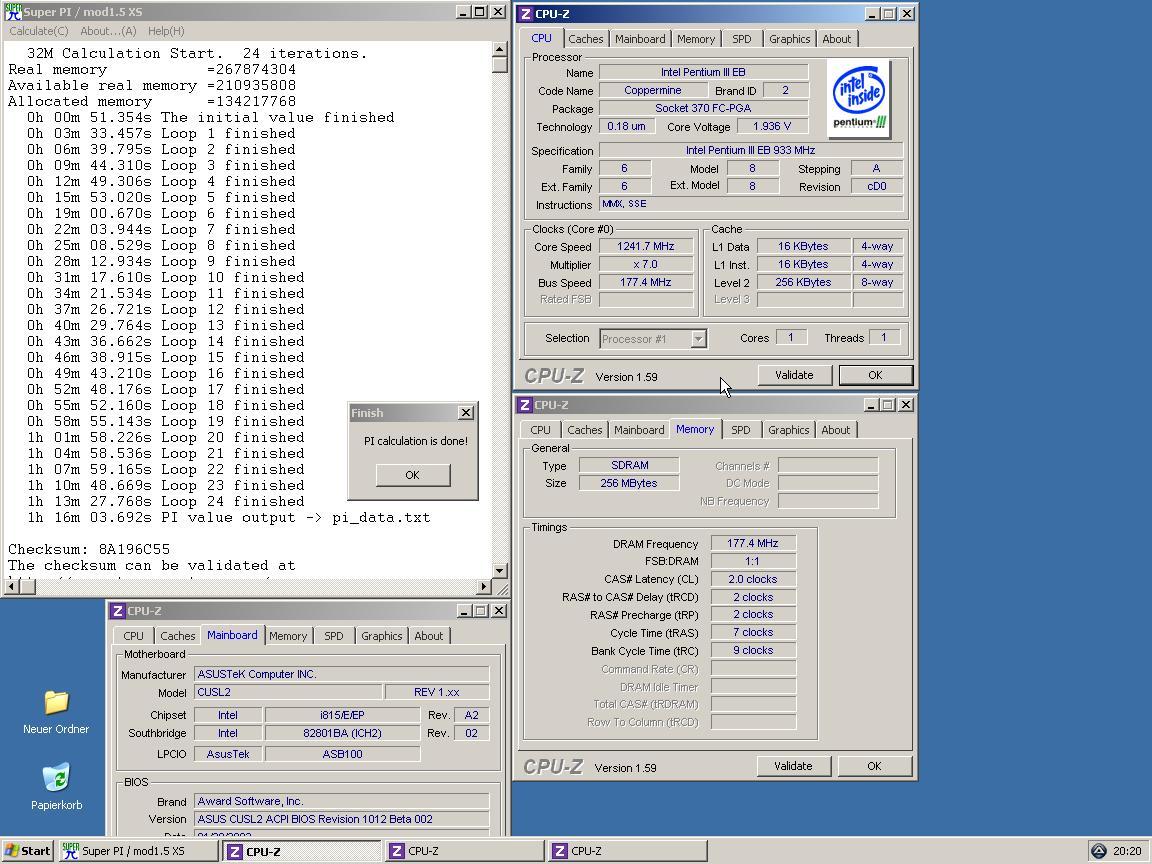This screenshot has width=1152, height=864.
Task: Click Super PI vertical scrollbar down arrow
Action: click(x=500, y=571)
